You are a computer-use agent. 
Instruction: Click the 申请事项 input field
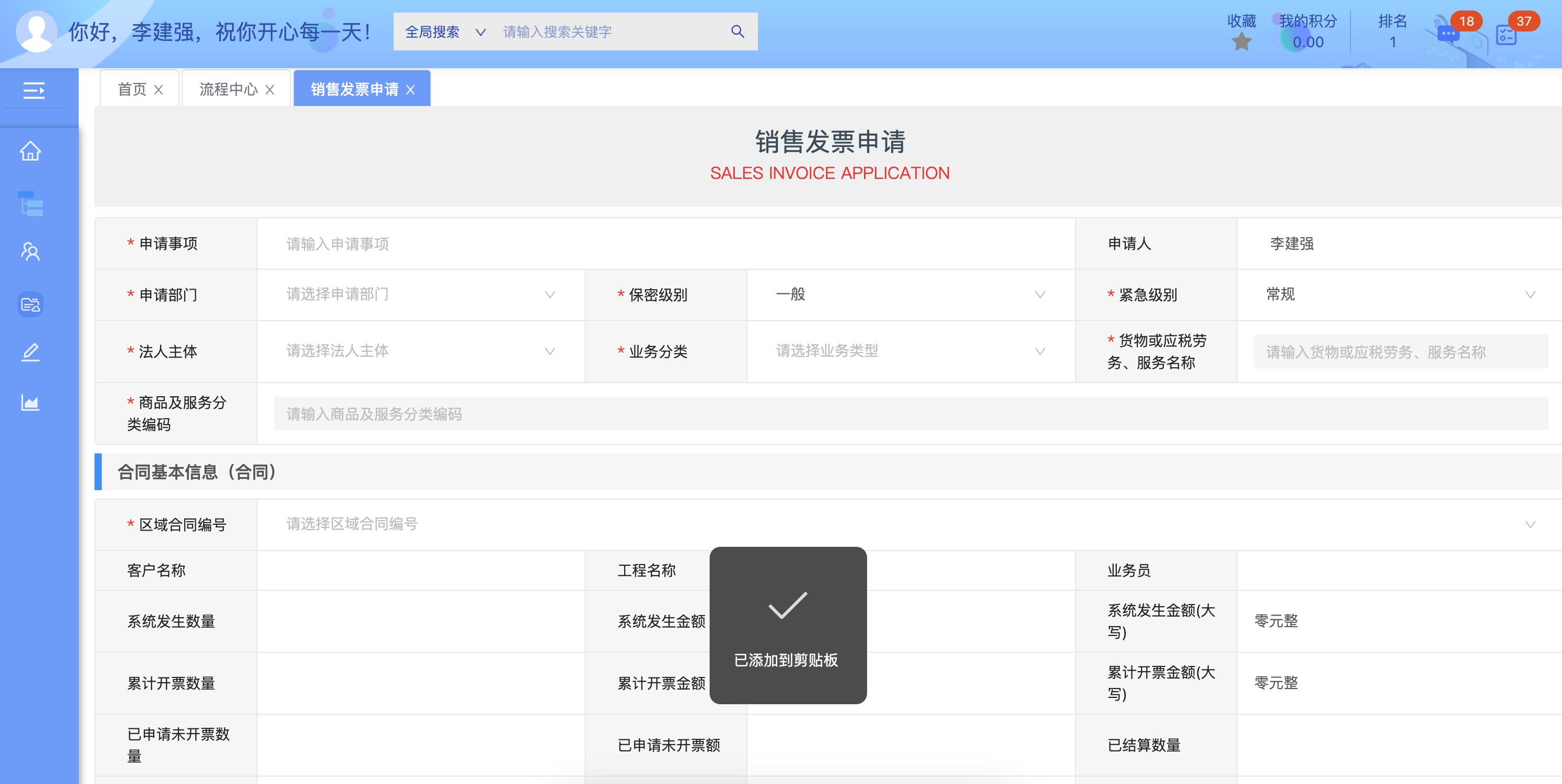666,243
